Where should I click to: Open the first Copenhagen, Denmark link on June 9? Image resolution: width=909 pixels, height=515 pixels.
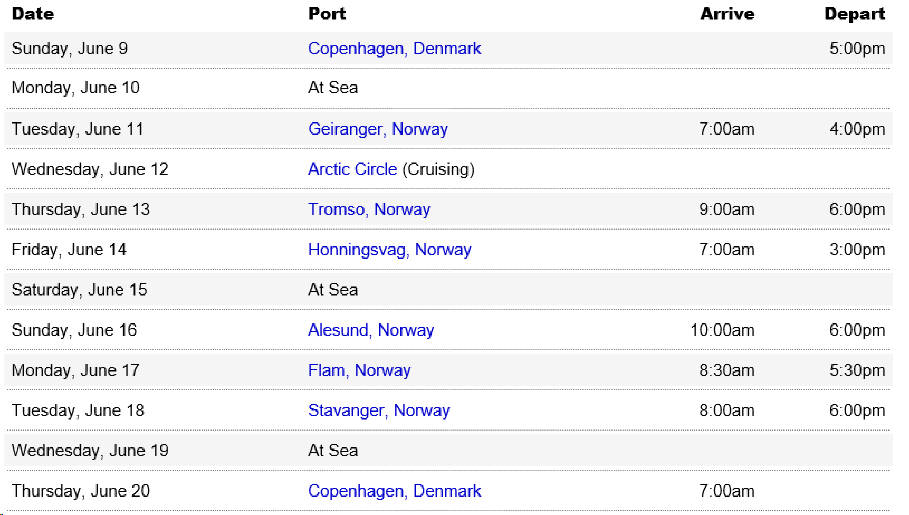(x=394, y=49)
